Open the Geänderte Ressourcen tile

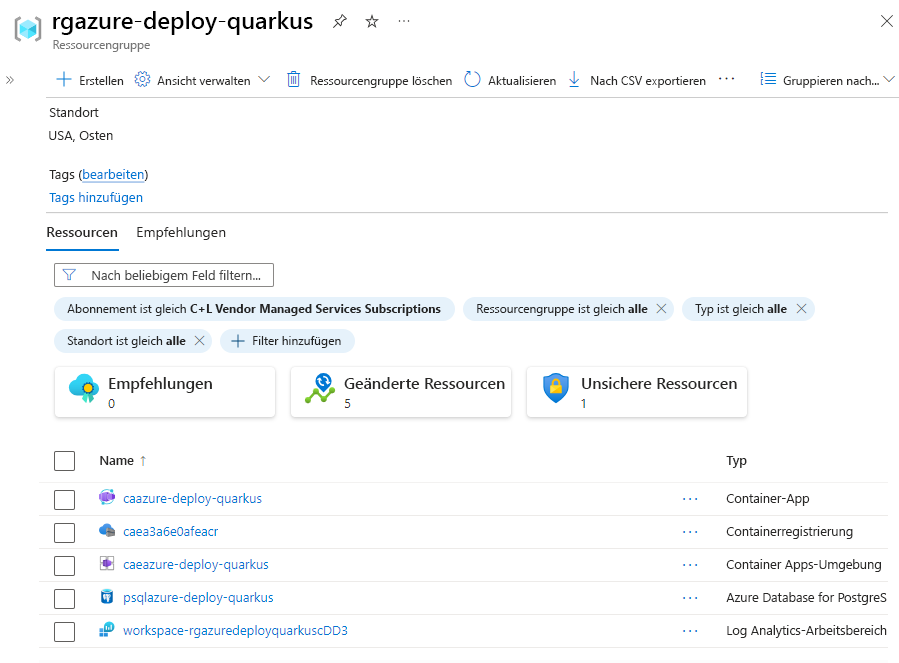400,391
